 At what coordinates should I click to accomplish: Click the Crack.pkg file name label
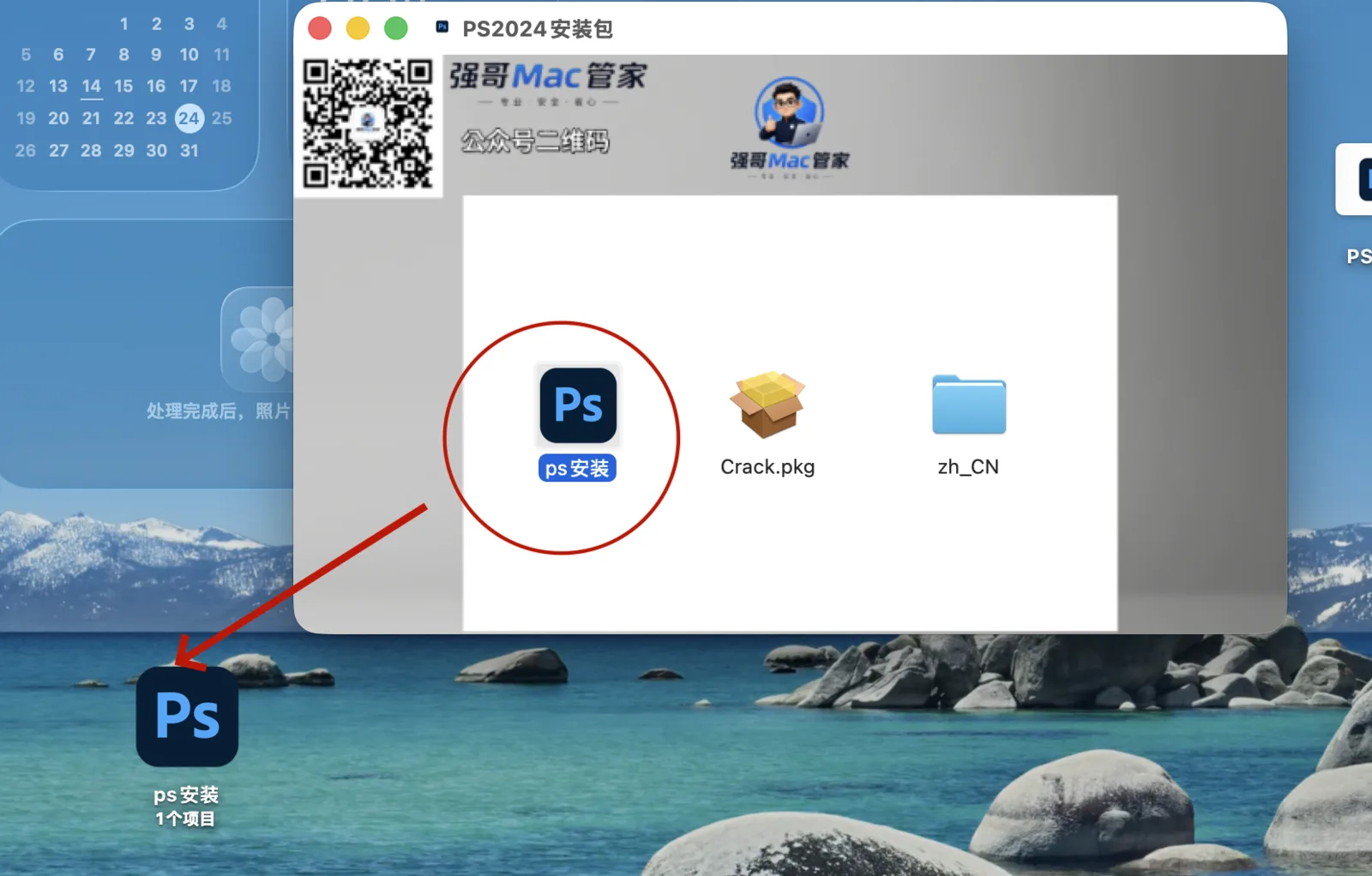[767, 467]
